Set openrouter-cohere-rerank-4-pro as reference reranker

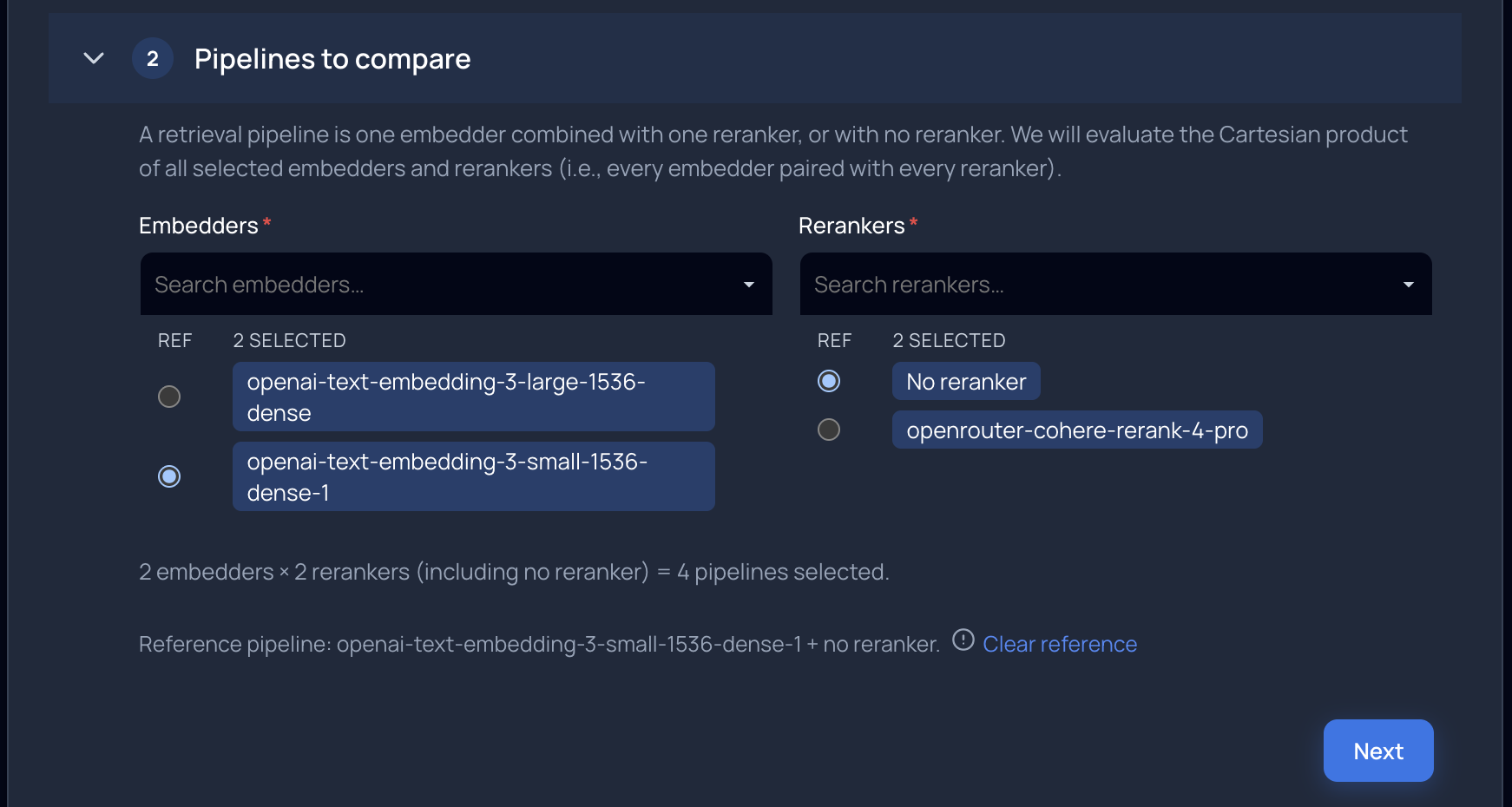[x=829, y=430]
